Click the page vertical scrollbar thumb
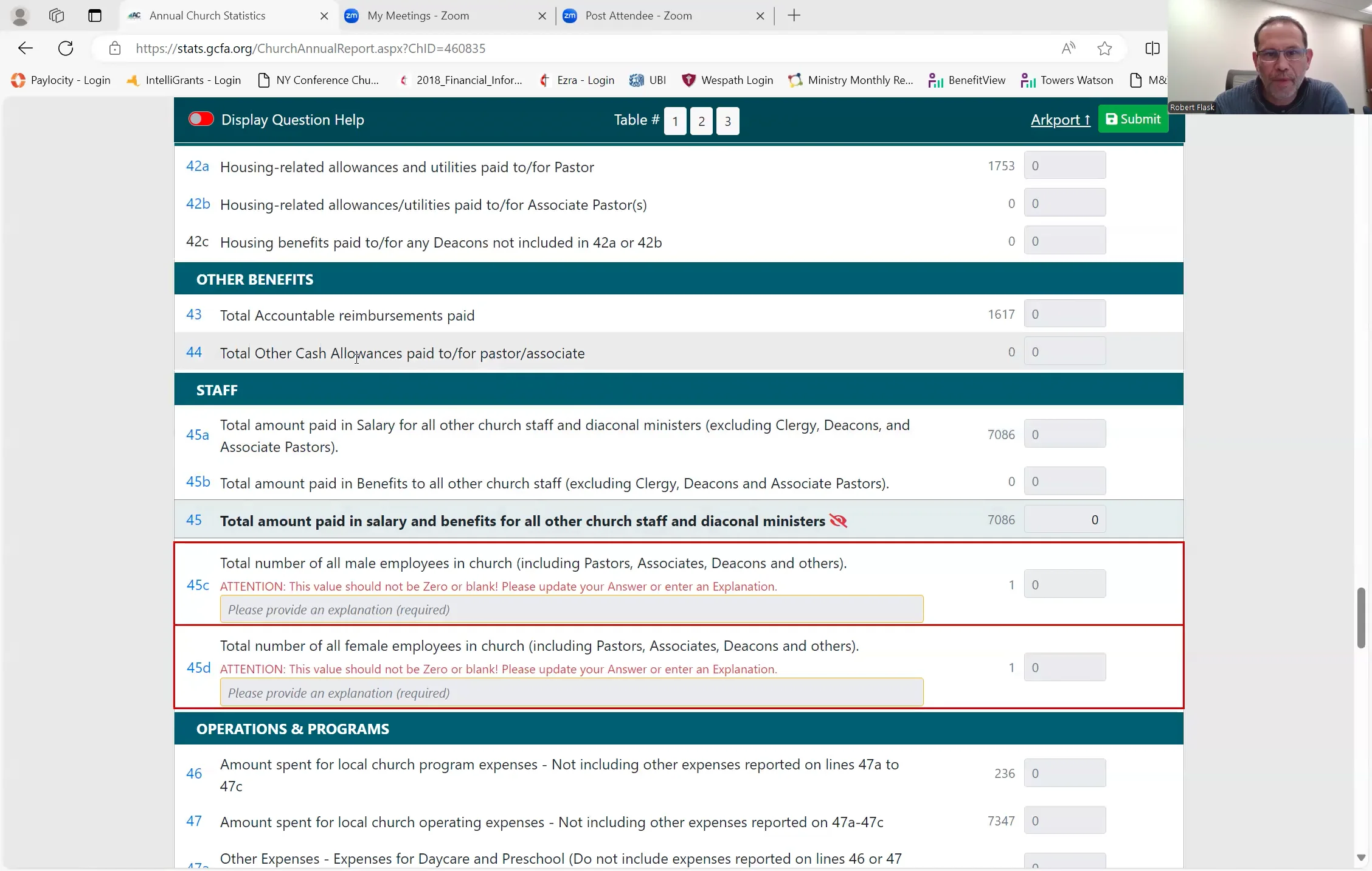The height and width of the screenshot is (871, 1372). 1360,617
